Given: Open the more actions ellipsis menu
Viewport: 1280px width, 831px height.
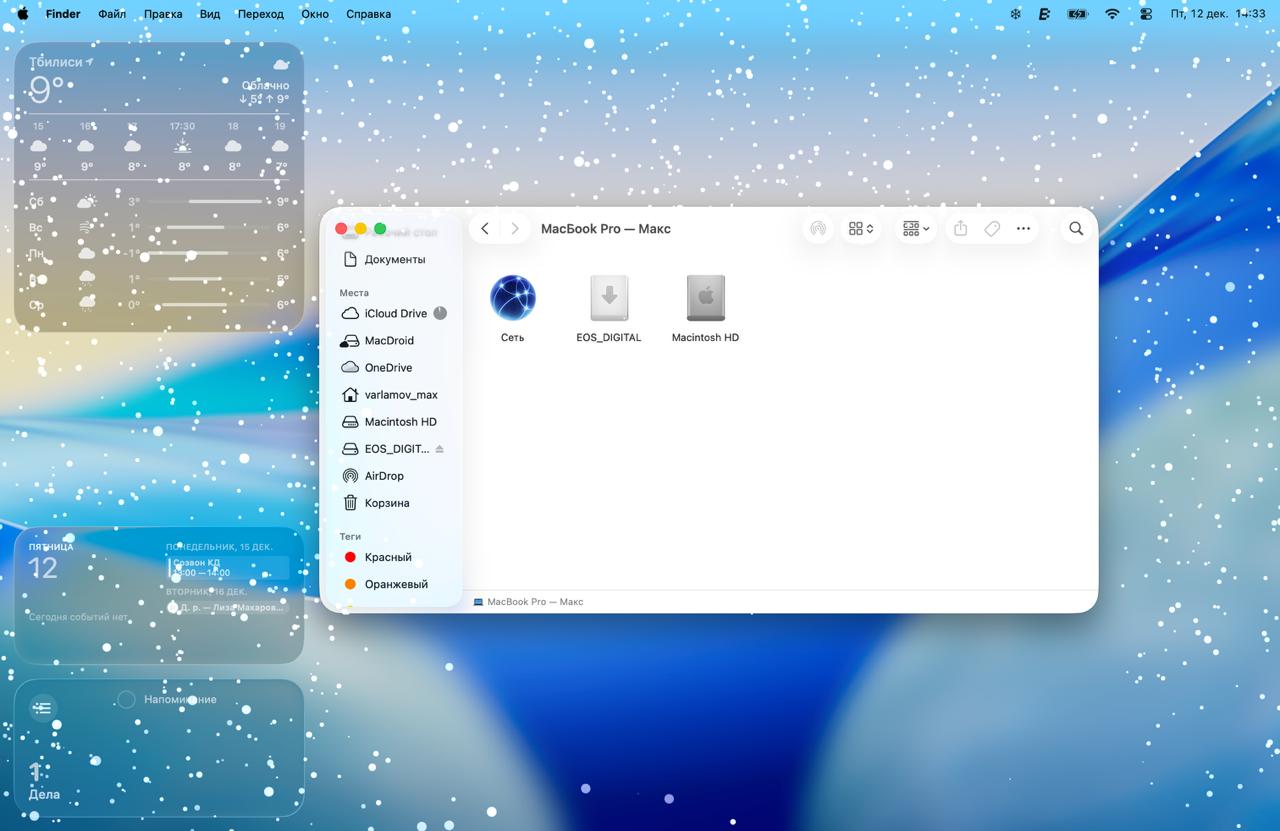Looking at the screenshot, I should click(x=1023, y=229).
